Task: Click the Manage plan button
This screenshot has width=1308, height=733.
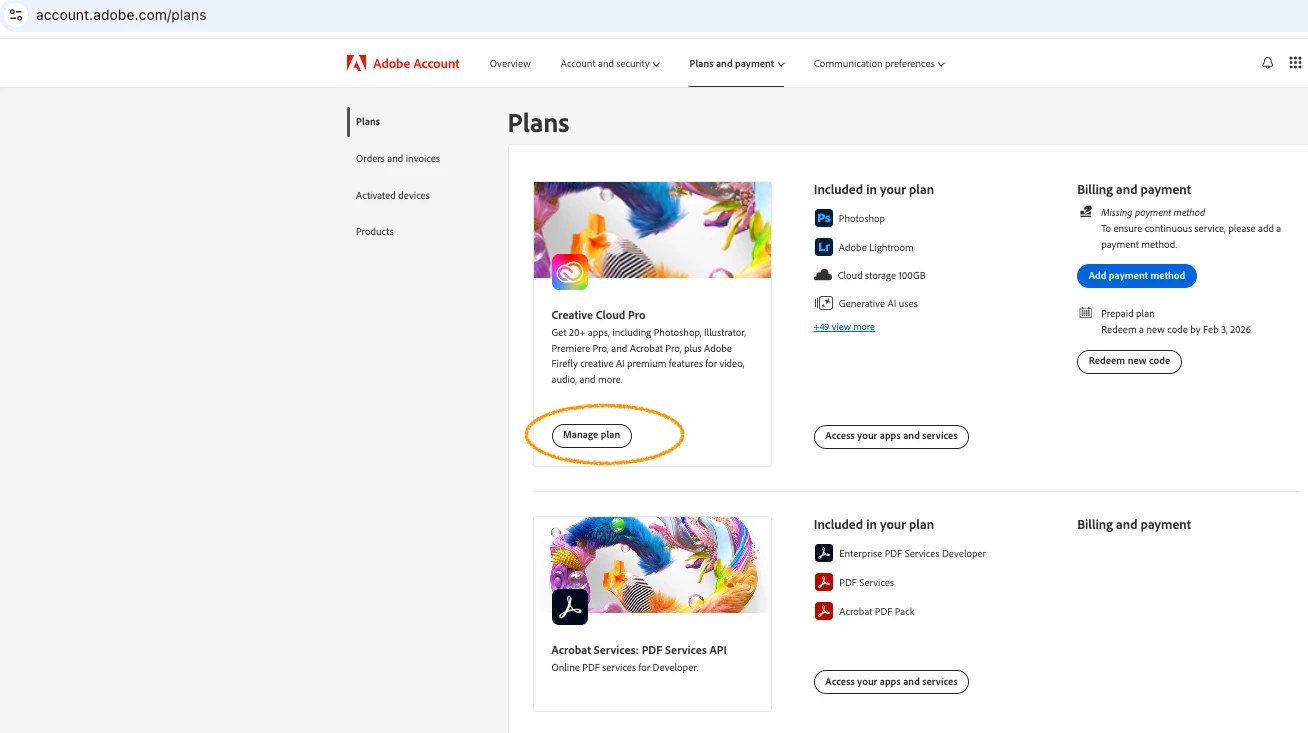Action: [x=592, y=435]
